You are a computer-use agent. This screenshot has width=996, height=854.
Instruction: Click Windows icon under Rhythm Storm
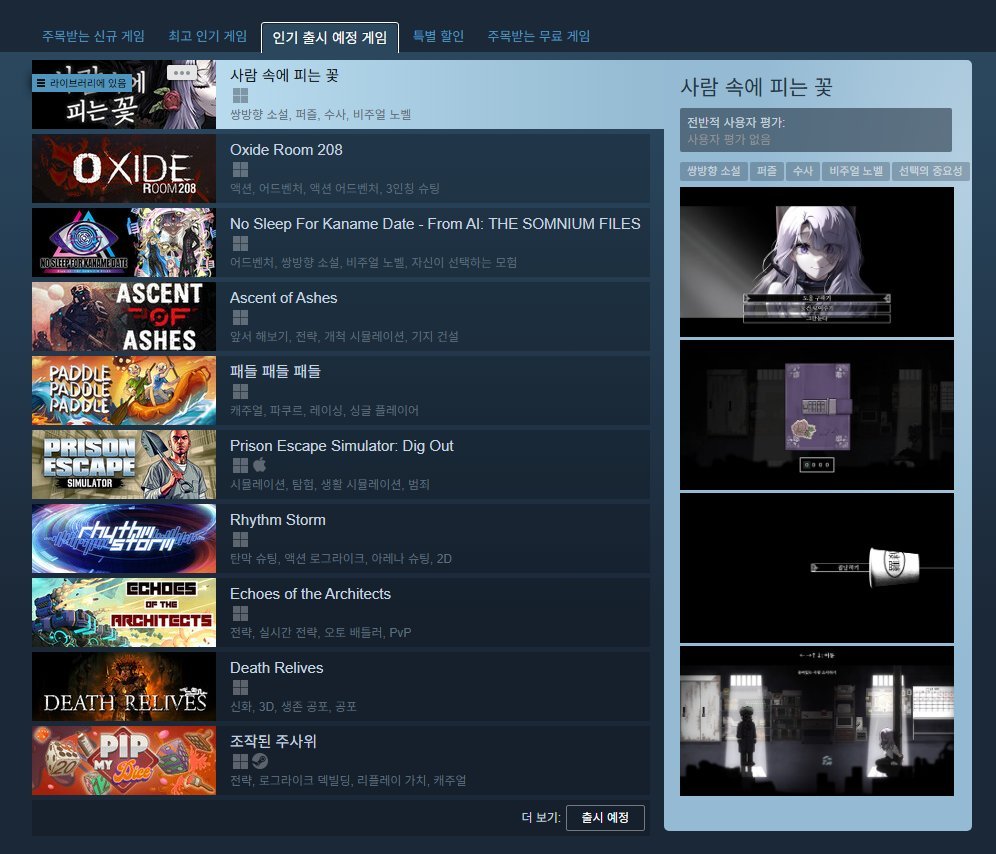(240, 539)
